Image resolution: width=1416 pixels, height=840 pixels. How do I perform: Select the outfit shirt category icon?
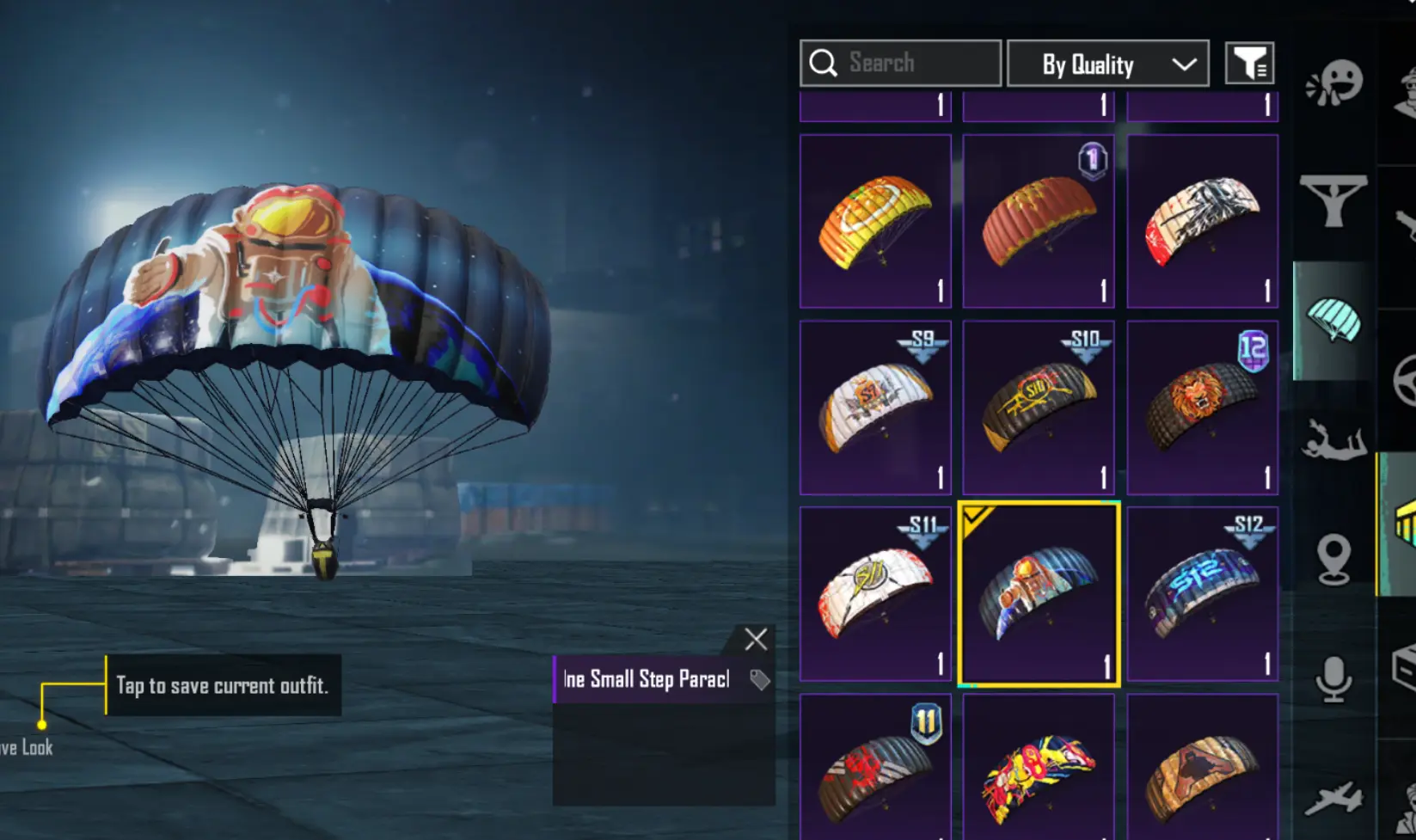pyautogui.click(x=1333, y=200)
